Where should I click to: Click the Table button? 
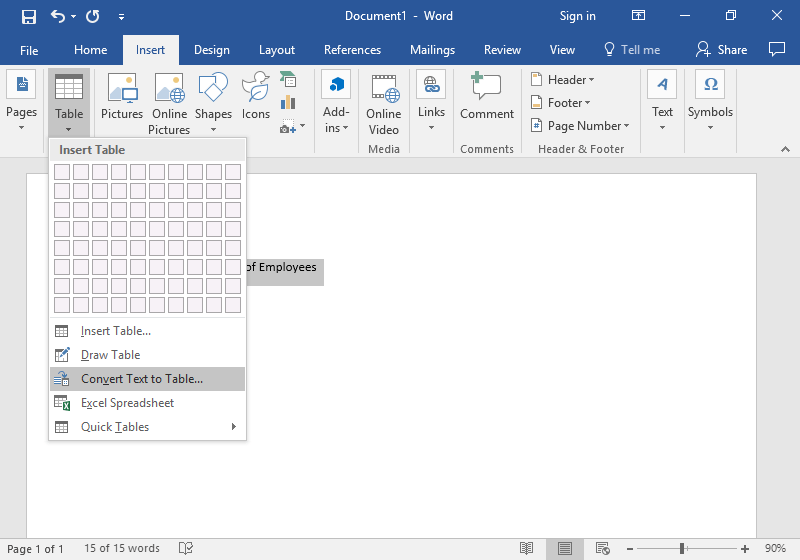tap(69, 103)
